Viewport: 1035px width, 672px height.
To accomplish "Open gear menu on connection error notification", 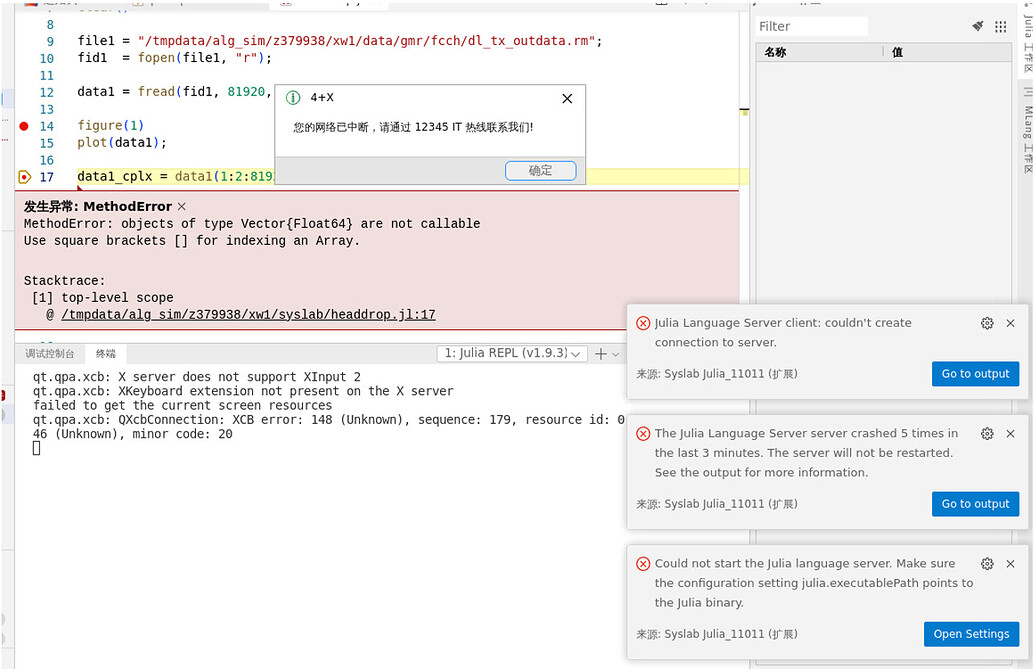I will (987, 323).
